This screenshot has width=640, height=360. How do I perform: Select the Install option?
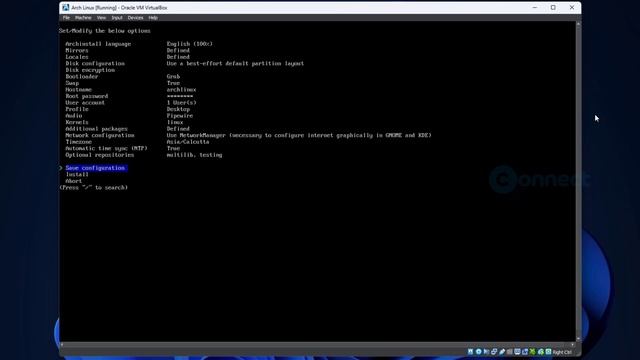coord(77,174)
